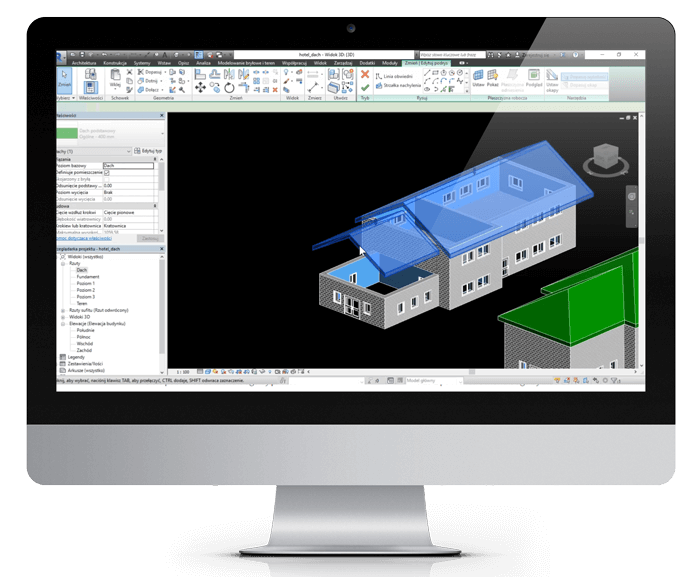Open the Południe elevation view
The image size is (695, 577).
coord(85,332)
